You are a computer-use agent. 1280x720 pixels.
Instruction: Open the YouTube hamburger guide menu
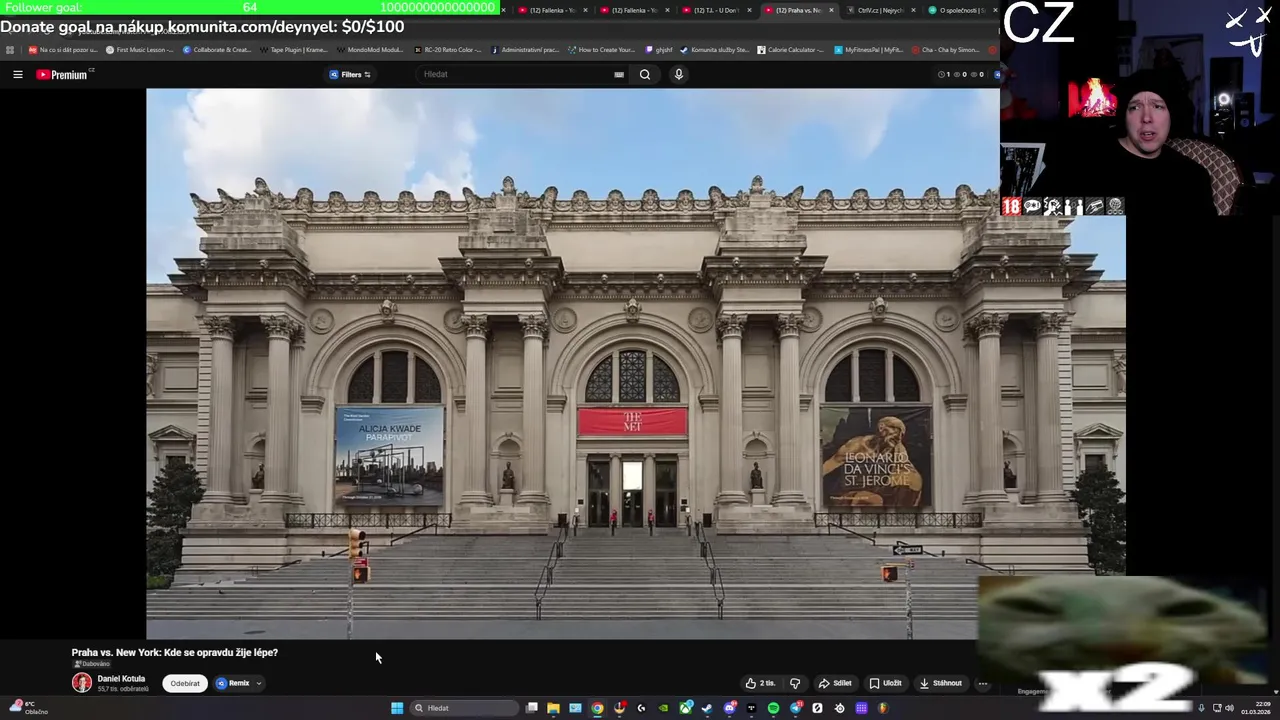17,74
